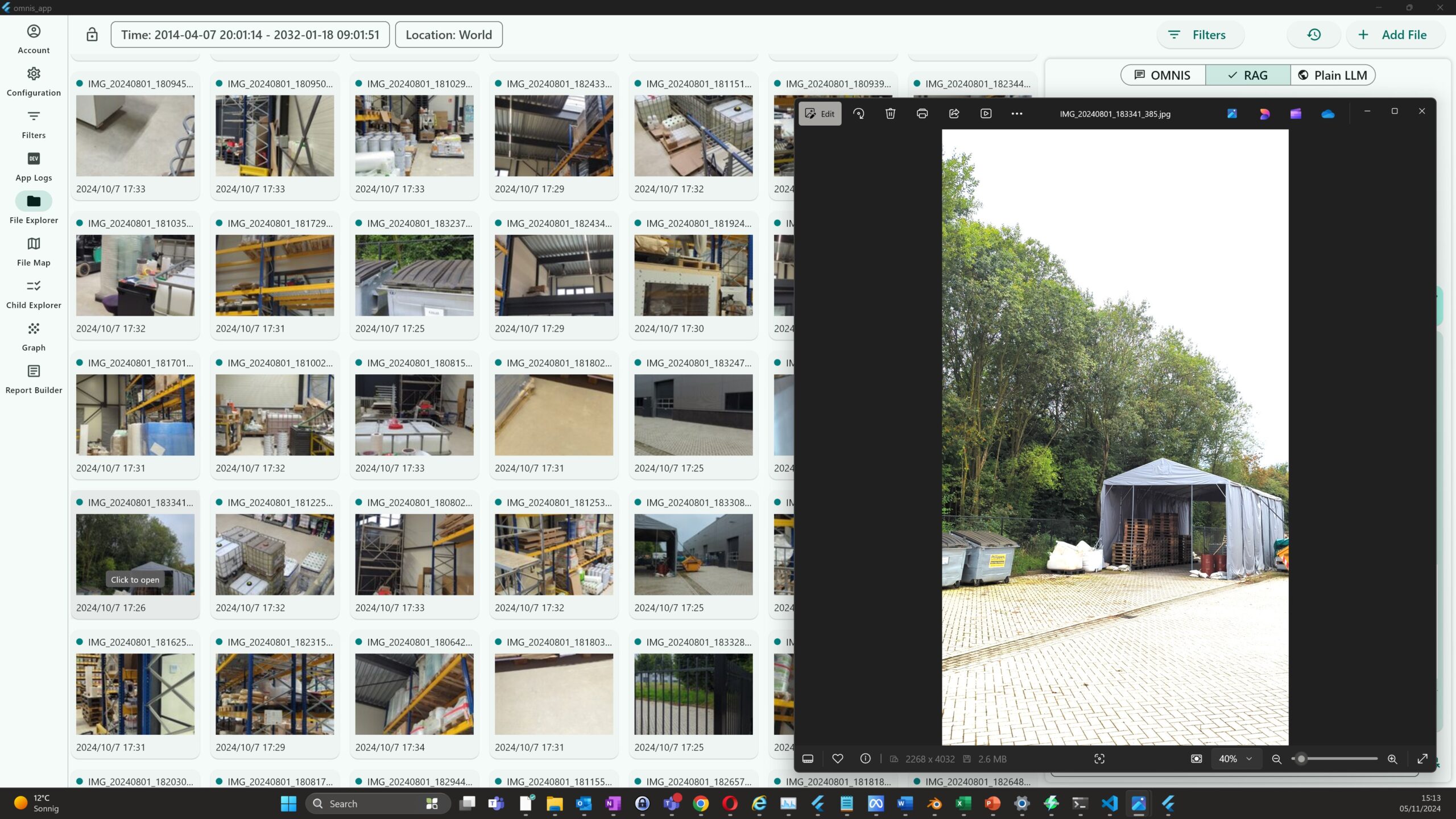Image resolution: width=1456 pixels, height=819 pixels.
Task: Open Child Explorer view
Action: (x=34, y=294)
